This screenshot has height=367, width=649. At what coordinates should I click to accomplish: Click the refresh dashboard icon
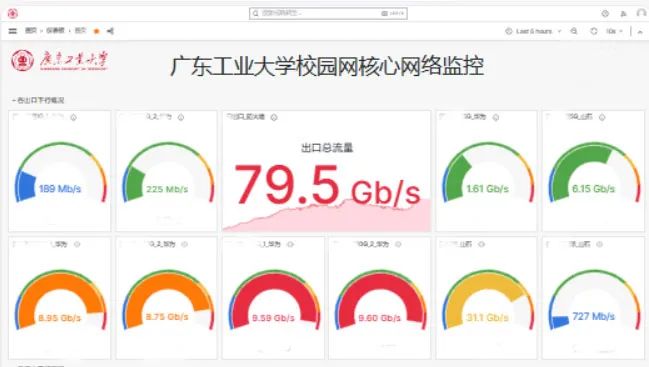tap(594, 31)
